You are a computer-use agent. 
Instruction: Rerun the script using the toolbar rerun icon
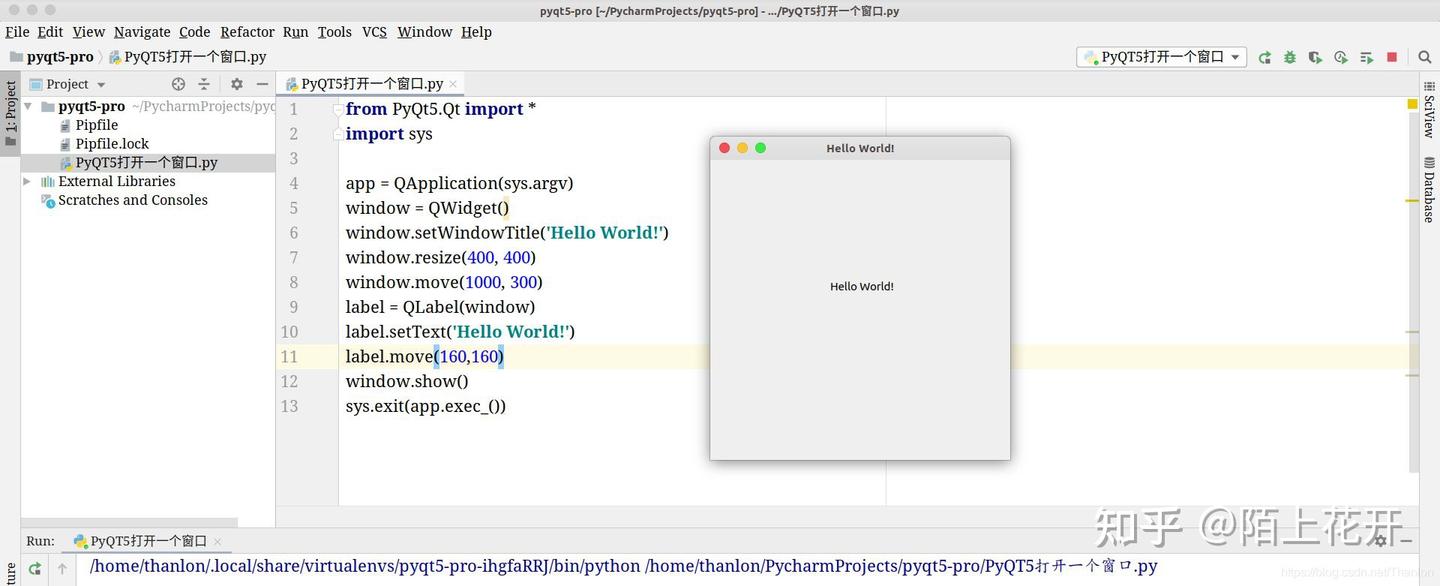pos(1262,57)
